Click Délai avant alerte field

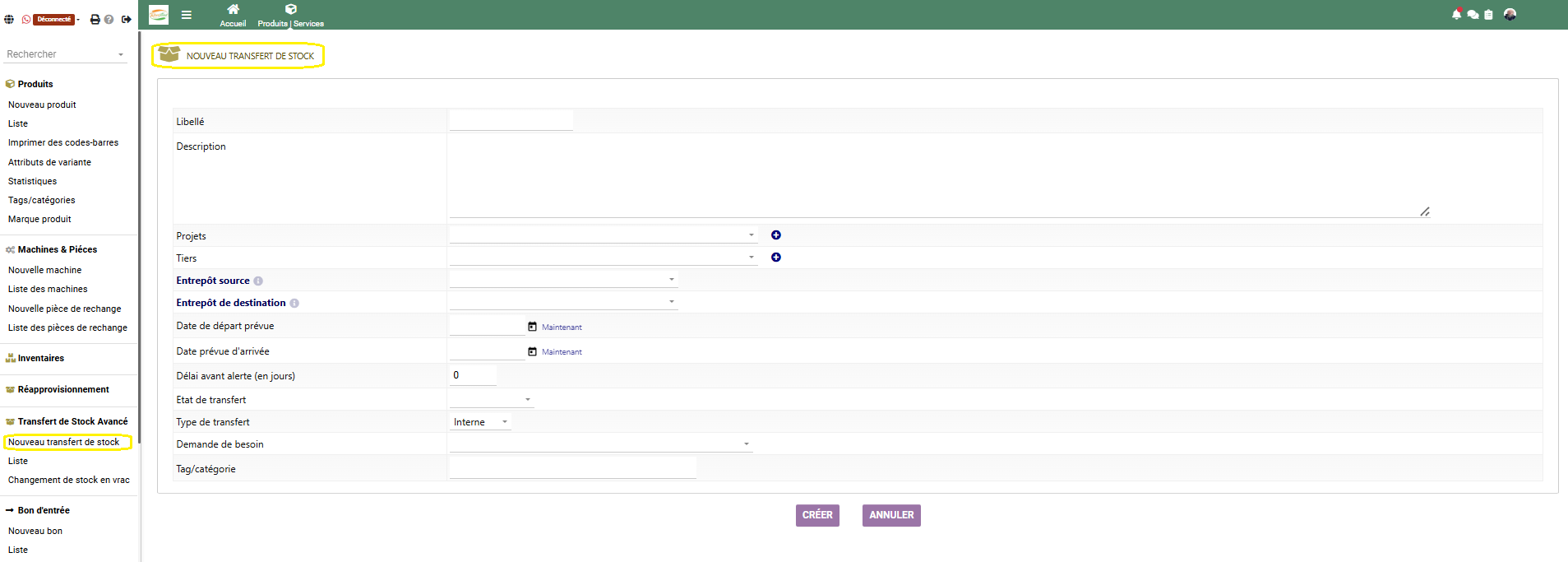(473, 375)
